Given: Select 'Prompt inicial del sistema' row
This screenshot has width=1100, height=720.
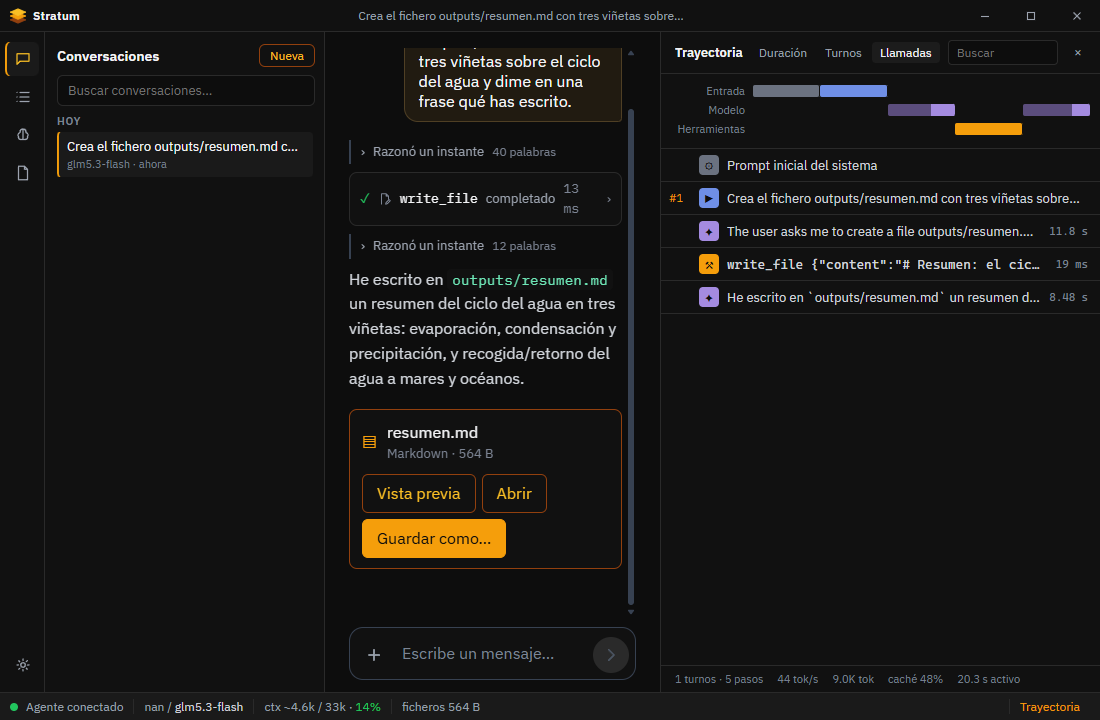Looking at the screenshot, I should pos(880,166).
